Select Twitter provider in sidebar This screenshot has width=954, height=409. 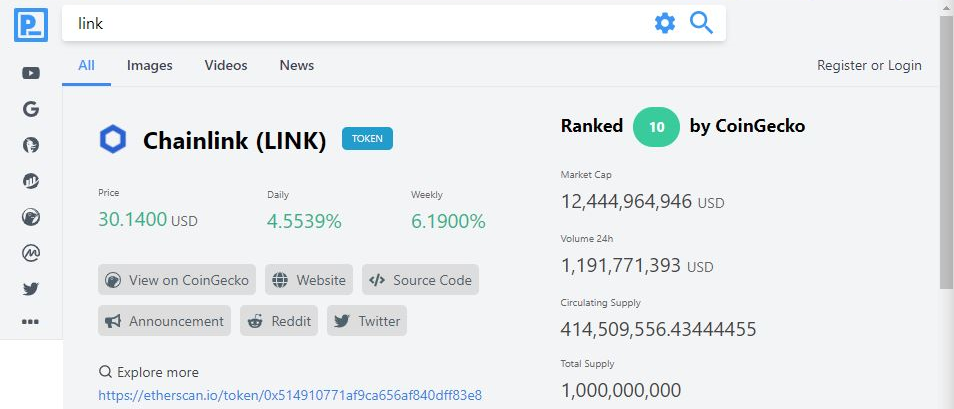[x=31, y=288]
